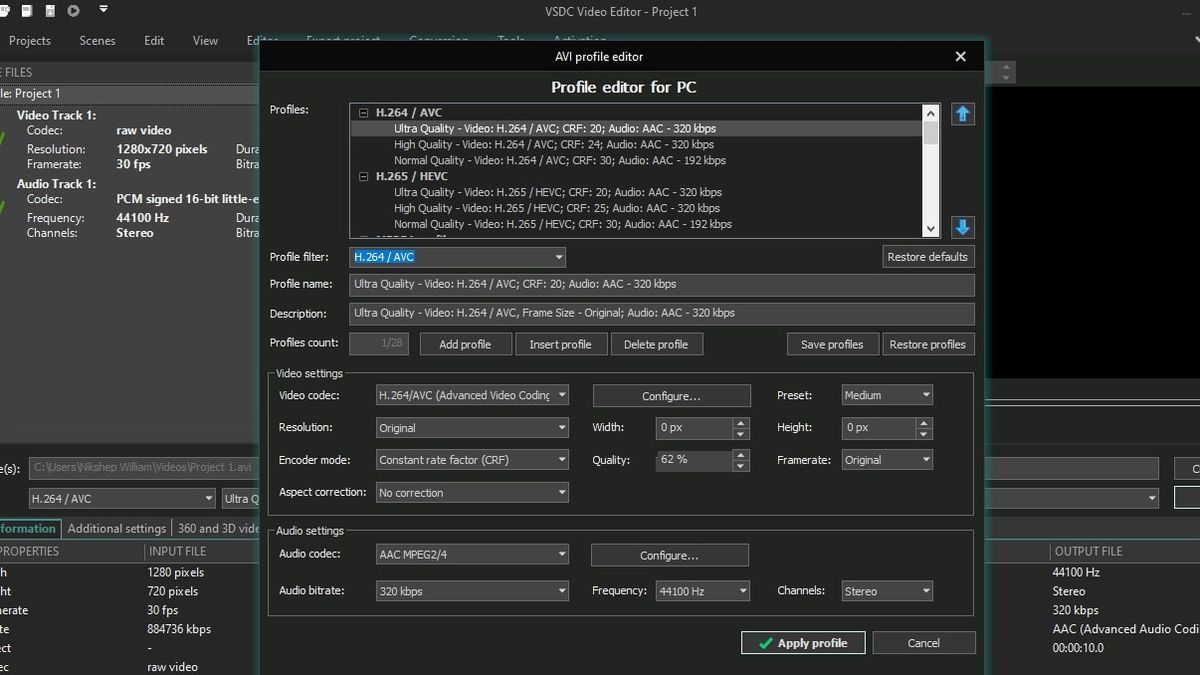Open the Projects menu
The height and width of the screenshot is (675, 1200).
pyautogui.click(x=30, y=41)
